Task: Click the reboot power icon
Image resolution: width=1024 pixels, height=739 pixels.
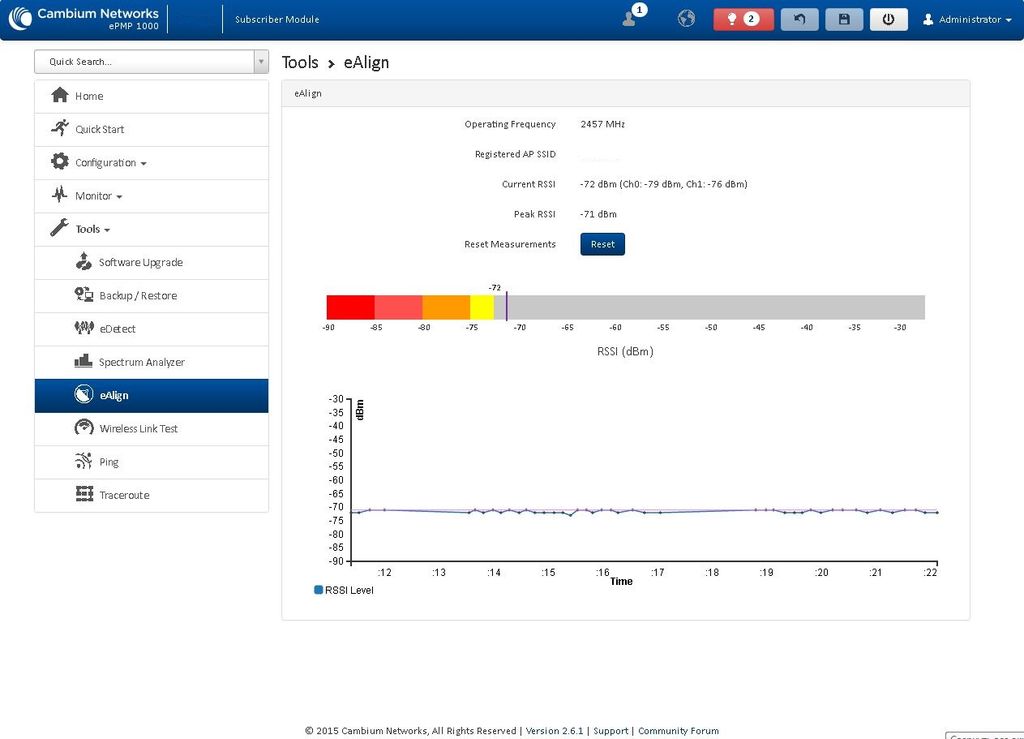Action: [888, 19]
